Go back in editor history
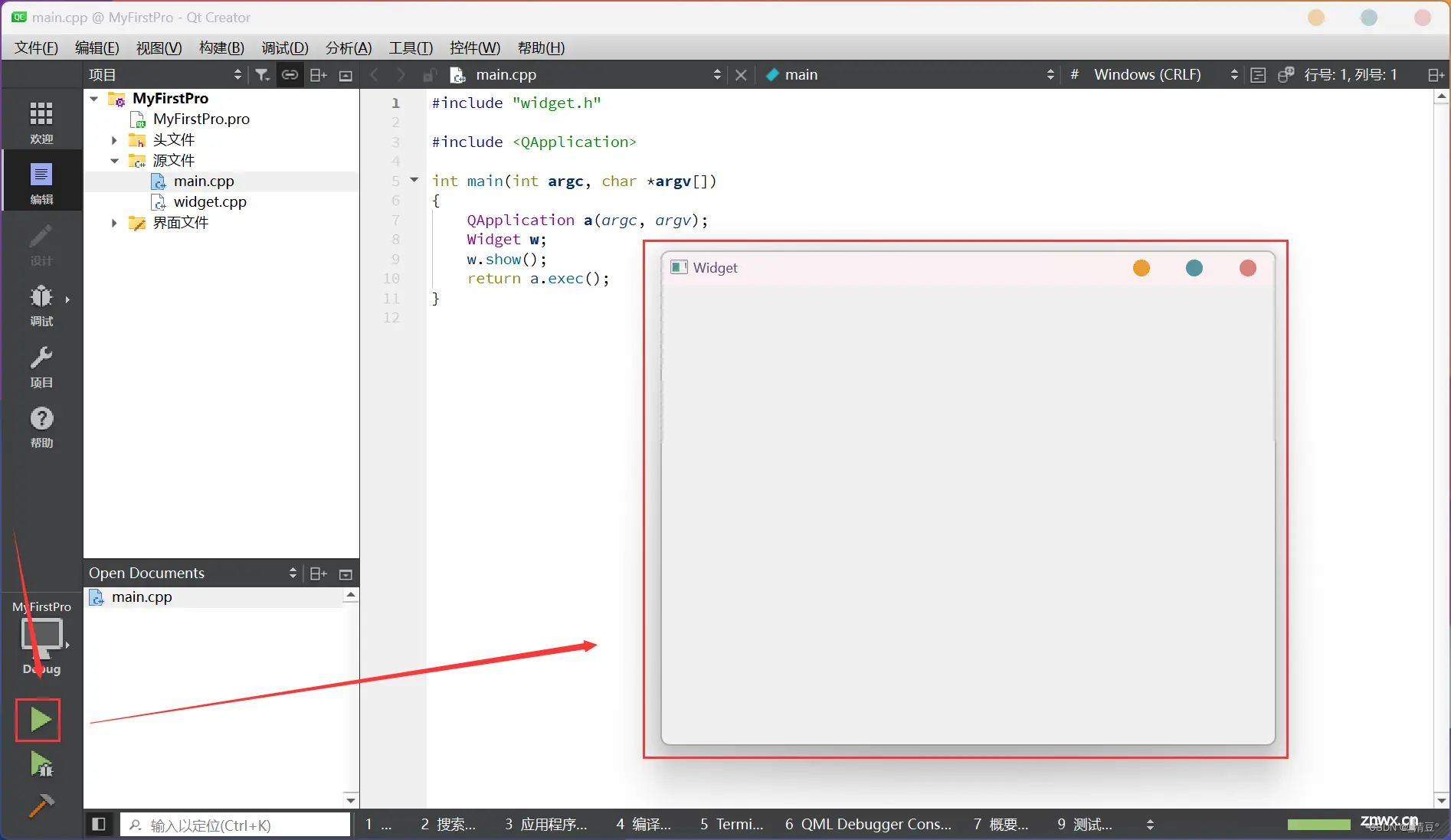1451x840 pixels. tap(374, 75)
